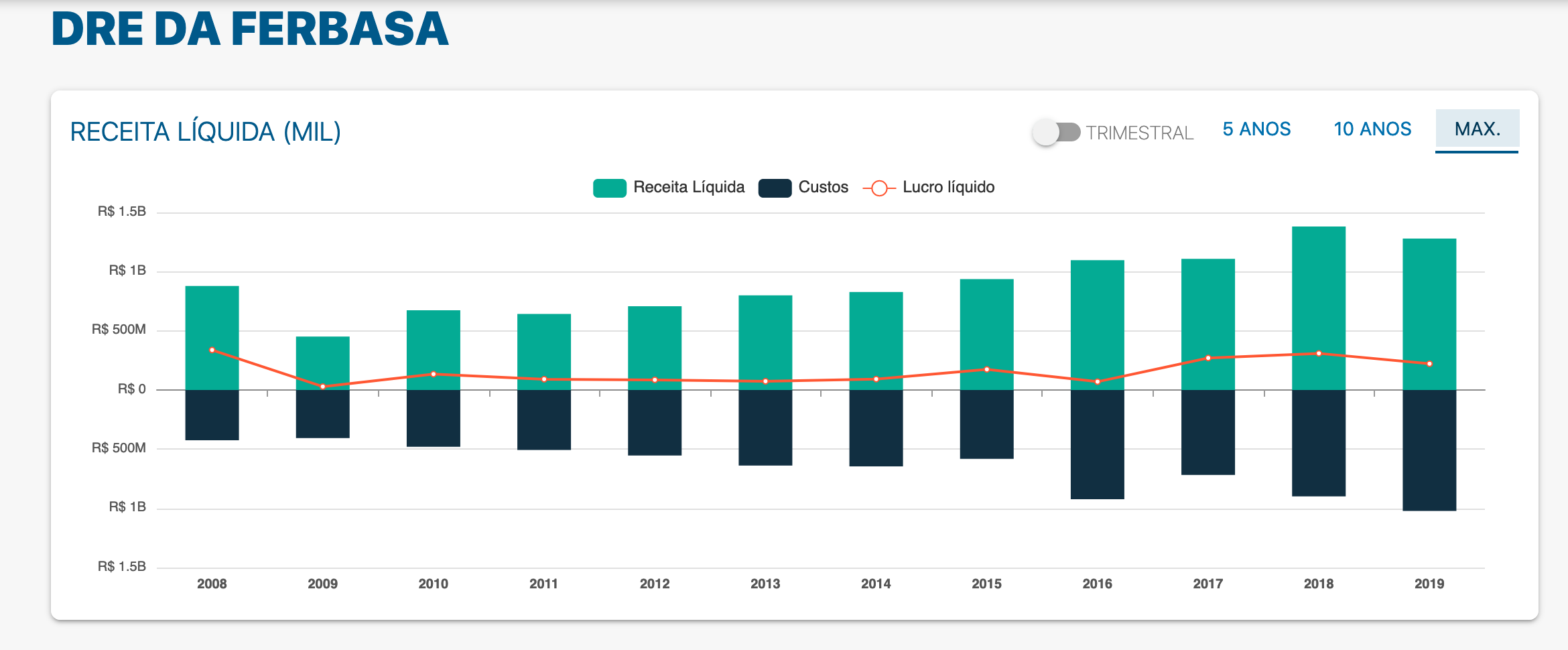Switch to the 5 ANOS range
Screen dimensions: 1568x650
pos(1256,129)
